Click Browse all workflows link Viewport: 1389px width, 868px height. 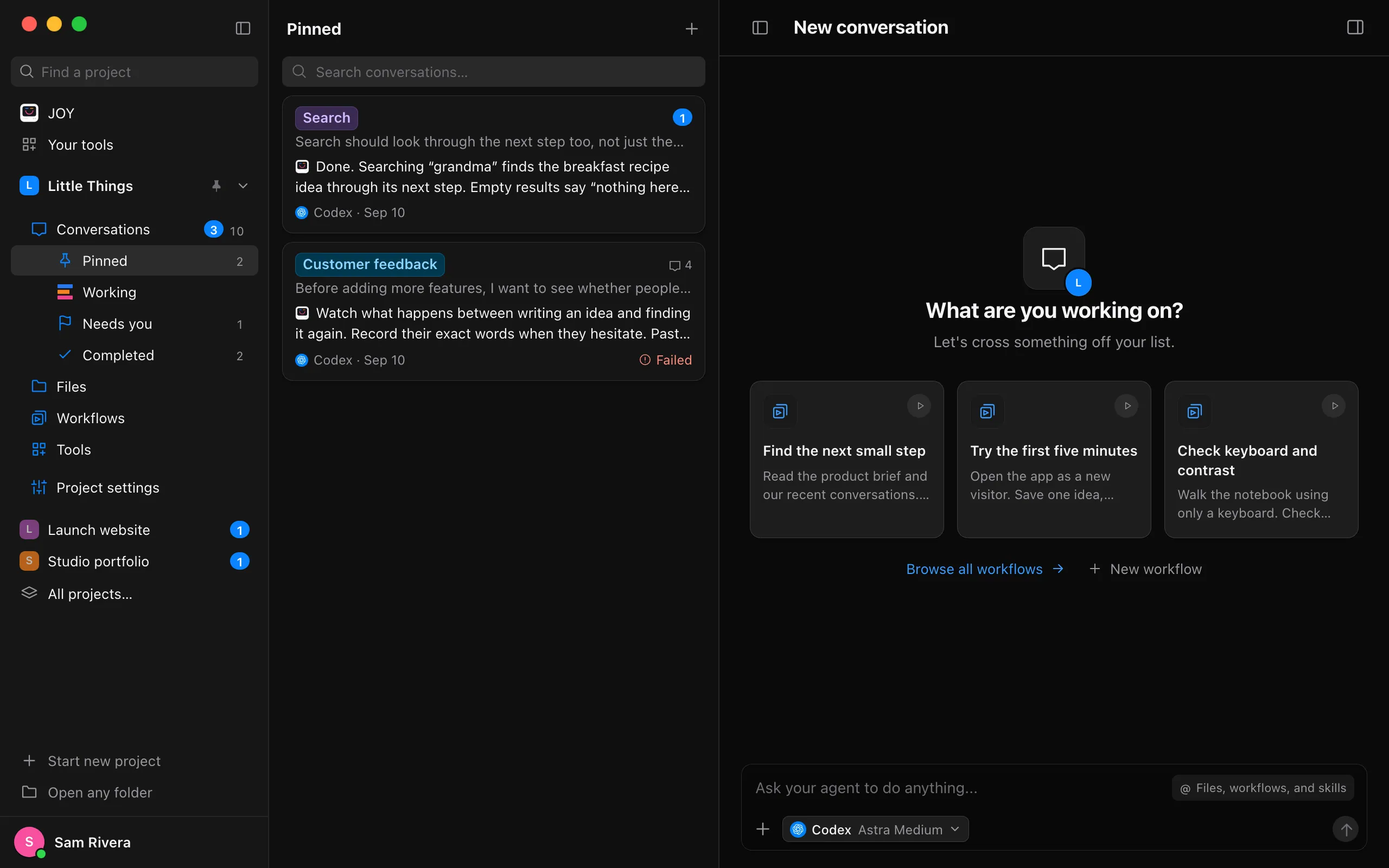tap(985, 569)
